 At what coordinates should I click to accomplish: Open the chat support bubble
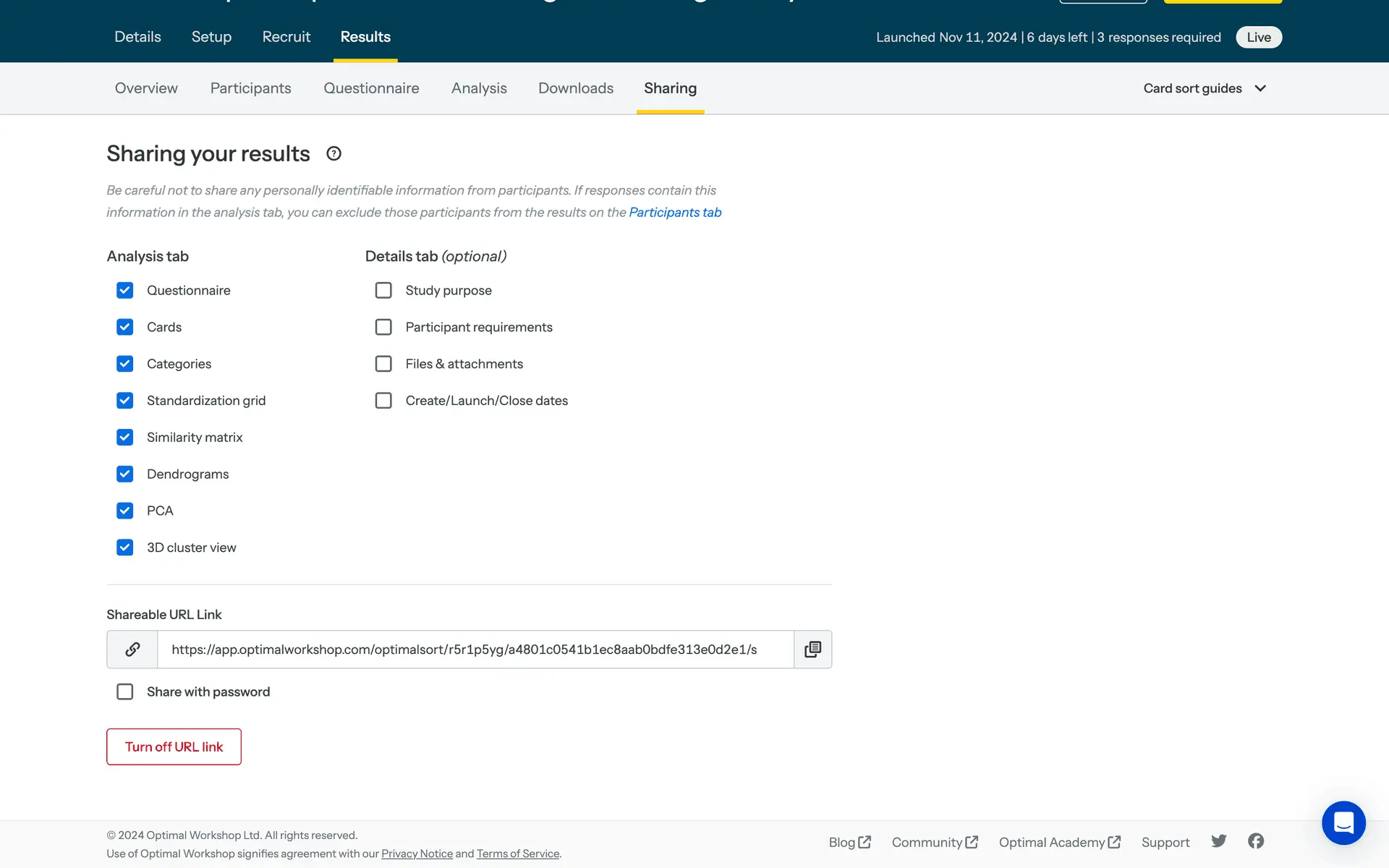pyautogui.click(x=1343, y=822)
